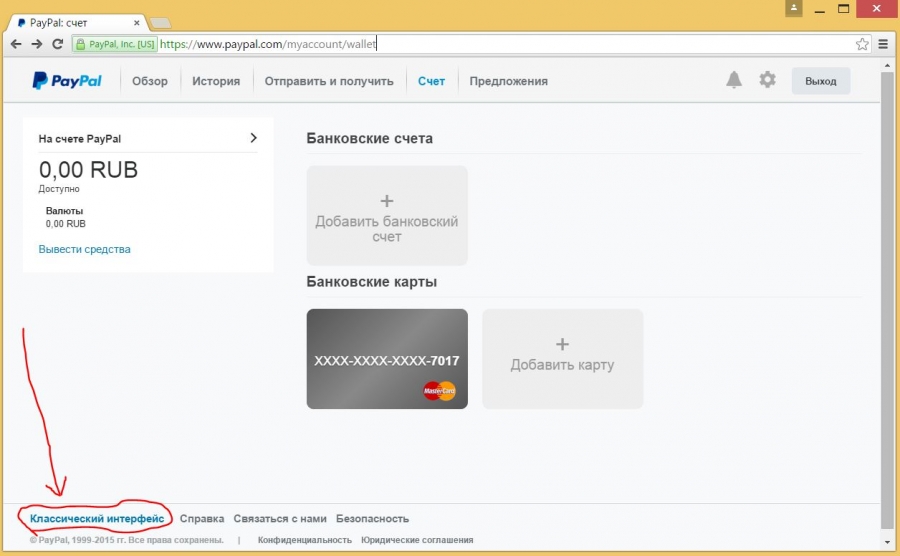This screenshot has height=556, width=900.
Task: Click Связаться с нами link
Action: 280,519
